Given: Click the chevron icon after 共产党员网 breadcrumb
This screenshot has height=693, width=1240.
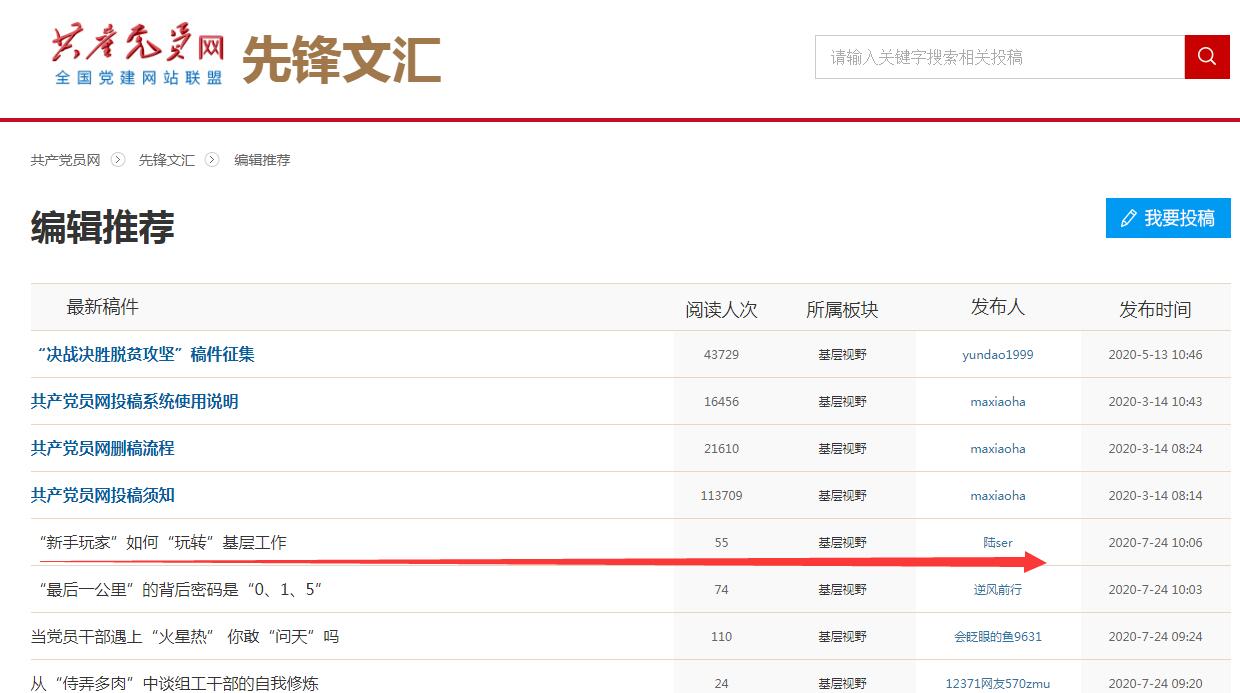Looking at the screenshot, I should pos(118,160).
